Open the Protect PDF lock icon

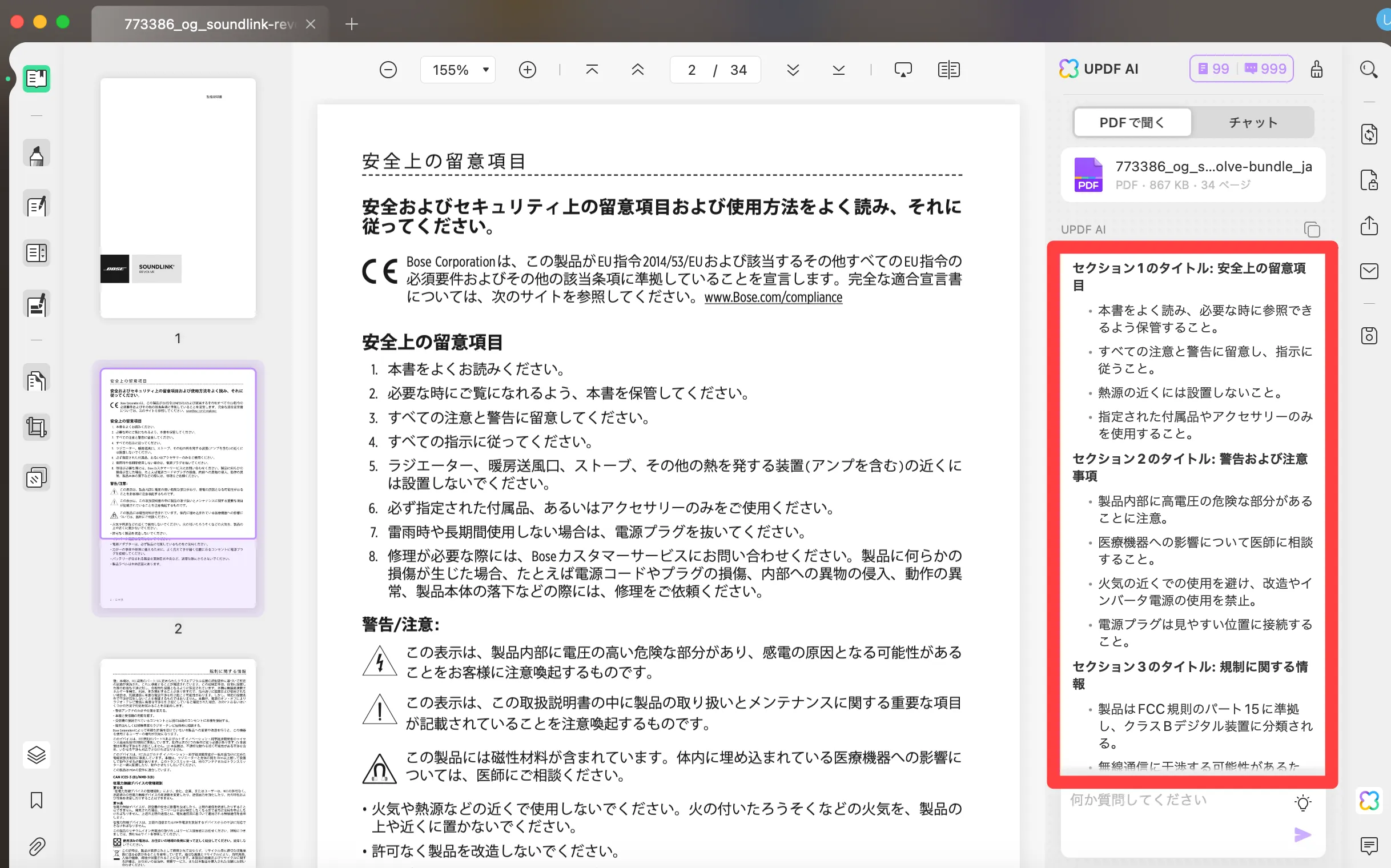1369,180
